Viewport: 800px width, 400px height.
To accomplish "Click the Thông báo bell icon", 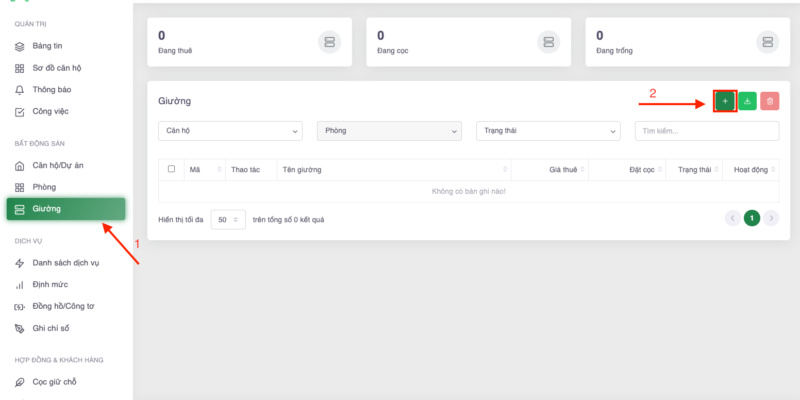I will pyautogui.click(x=20, y=89).
